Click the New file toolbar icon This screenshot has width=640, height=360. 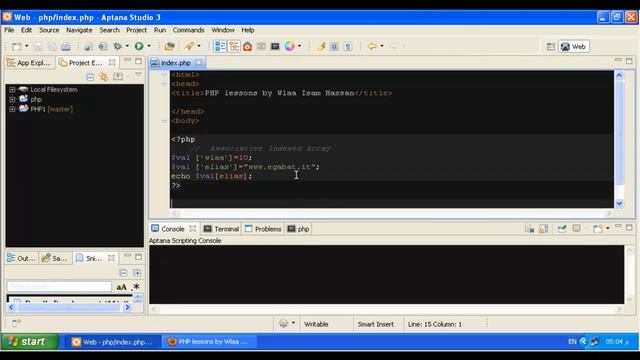click(x=16, y=46)
